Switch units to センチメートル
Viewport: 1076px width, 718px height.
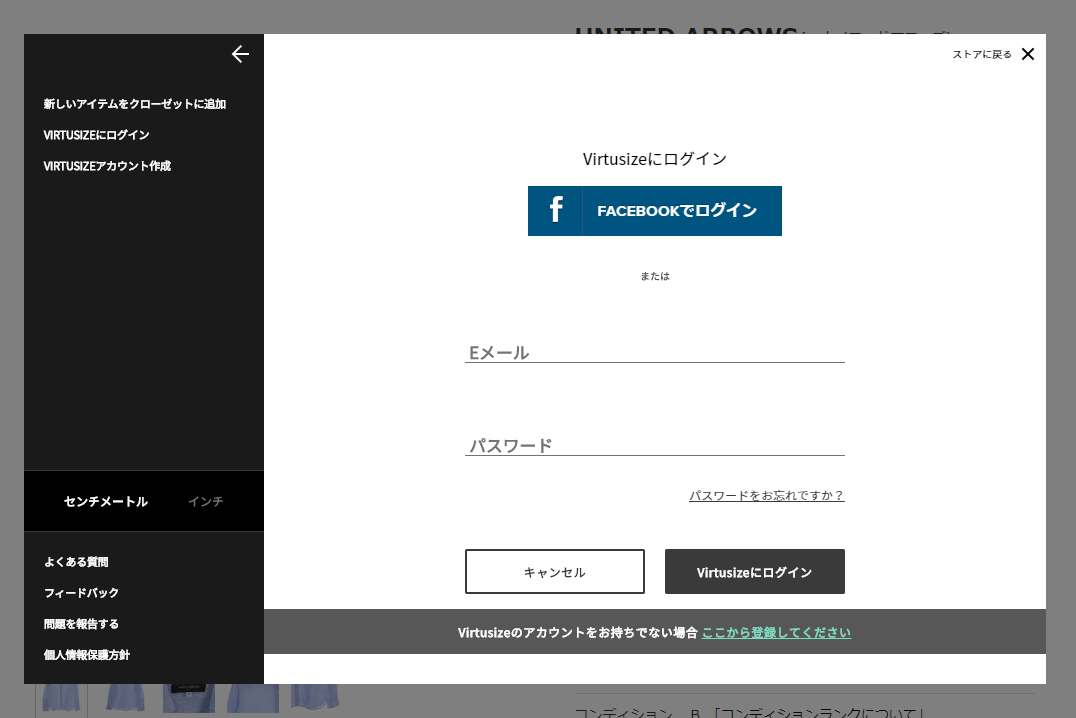[106, 501]
